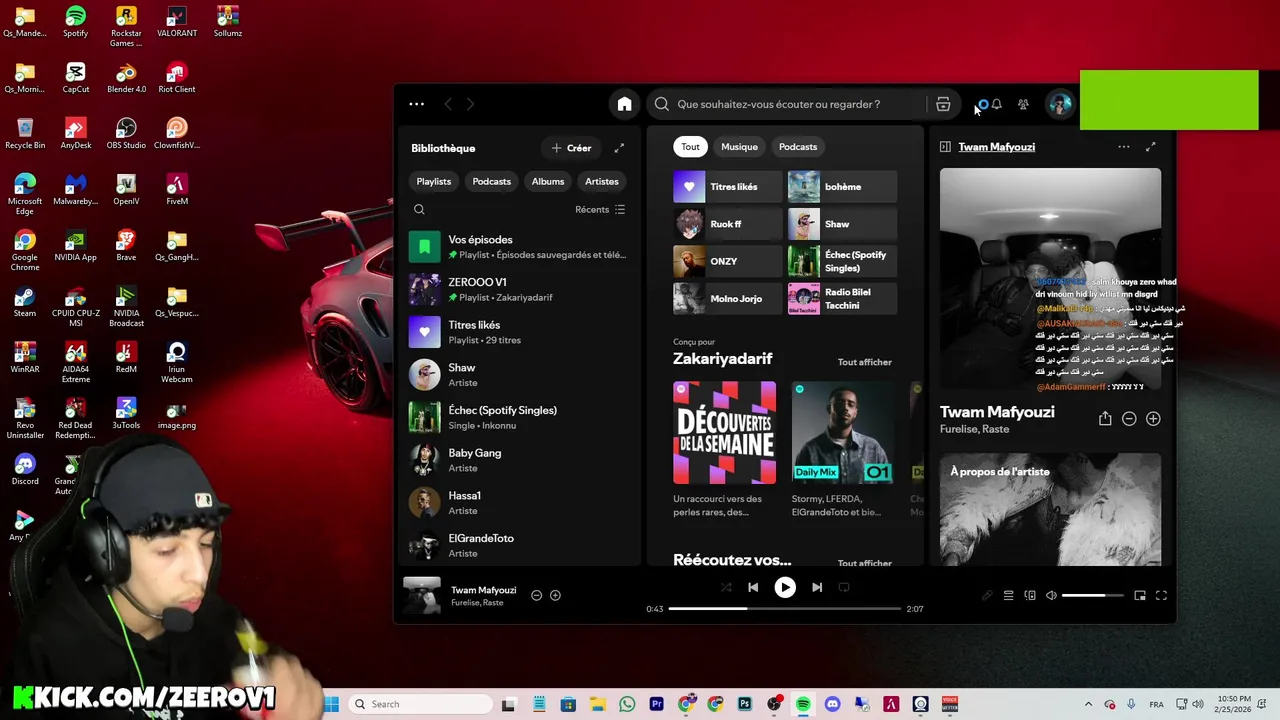Open Baby Gang artist in library
The height and width of the screenshot is (720, 1280).
coord(518,460)
